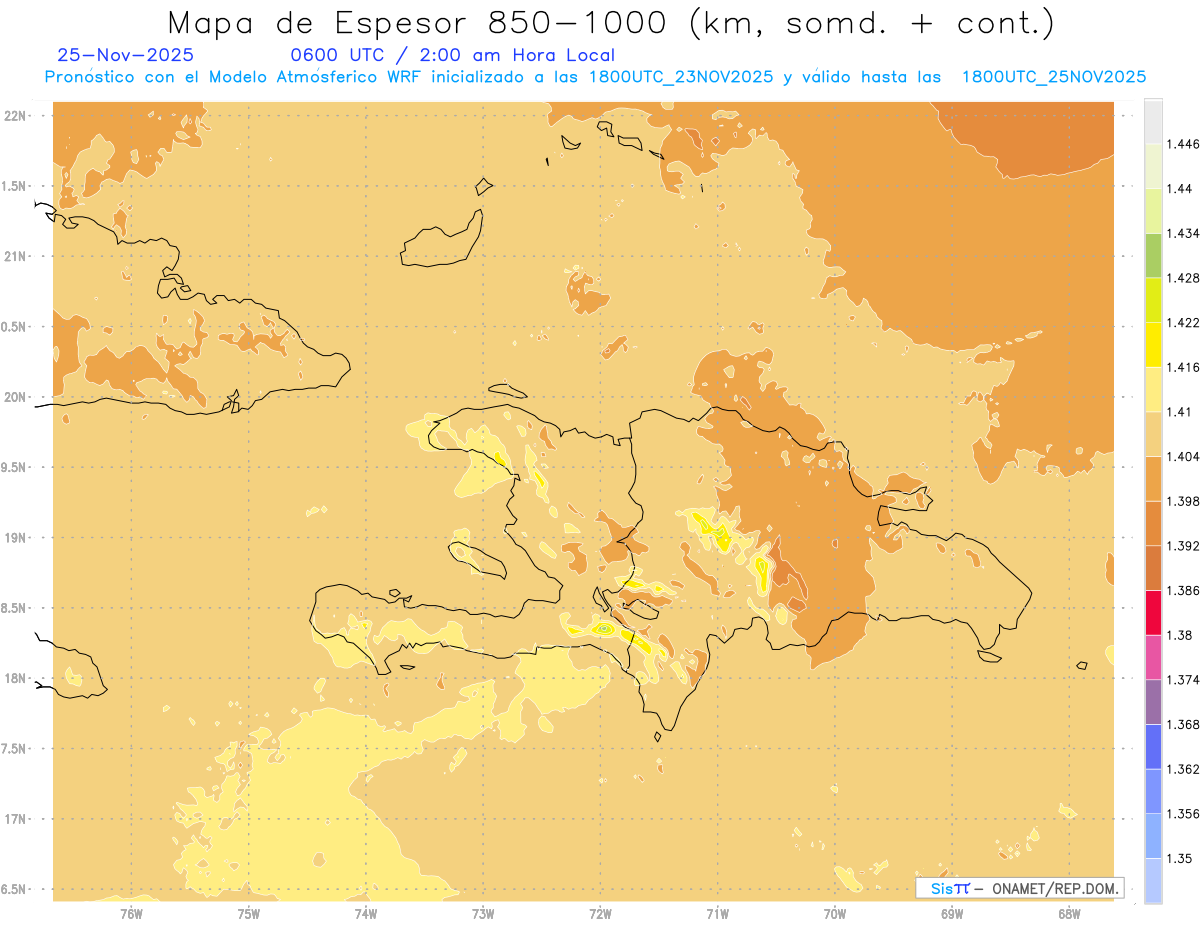Choose the purple swatch between 1.368 and 1.374

point(1153,702)
